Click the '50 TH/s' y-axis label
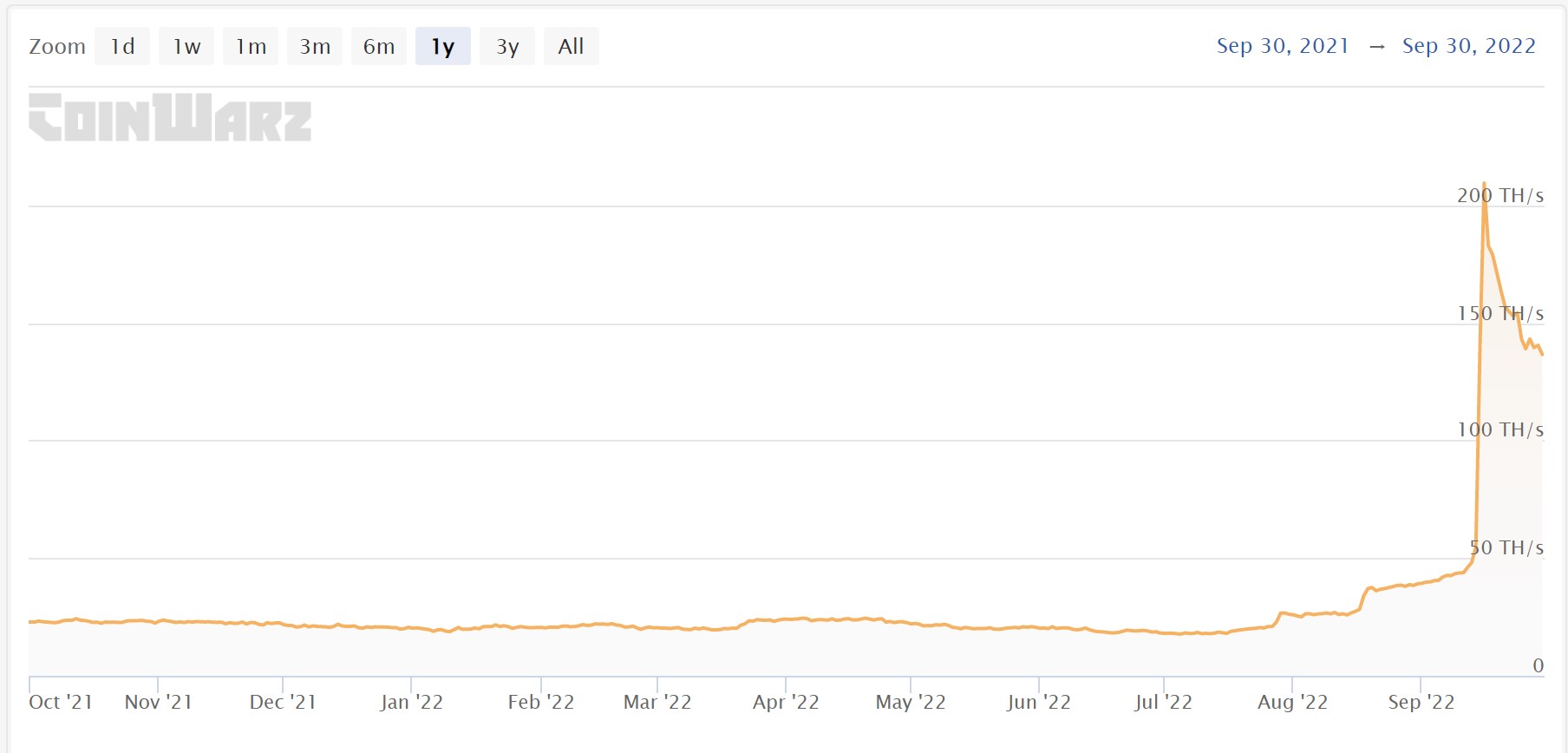This screenshot has width=1568, height=753. pos(1506,547)
